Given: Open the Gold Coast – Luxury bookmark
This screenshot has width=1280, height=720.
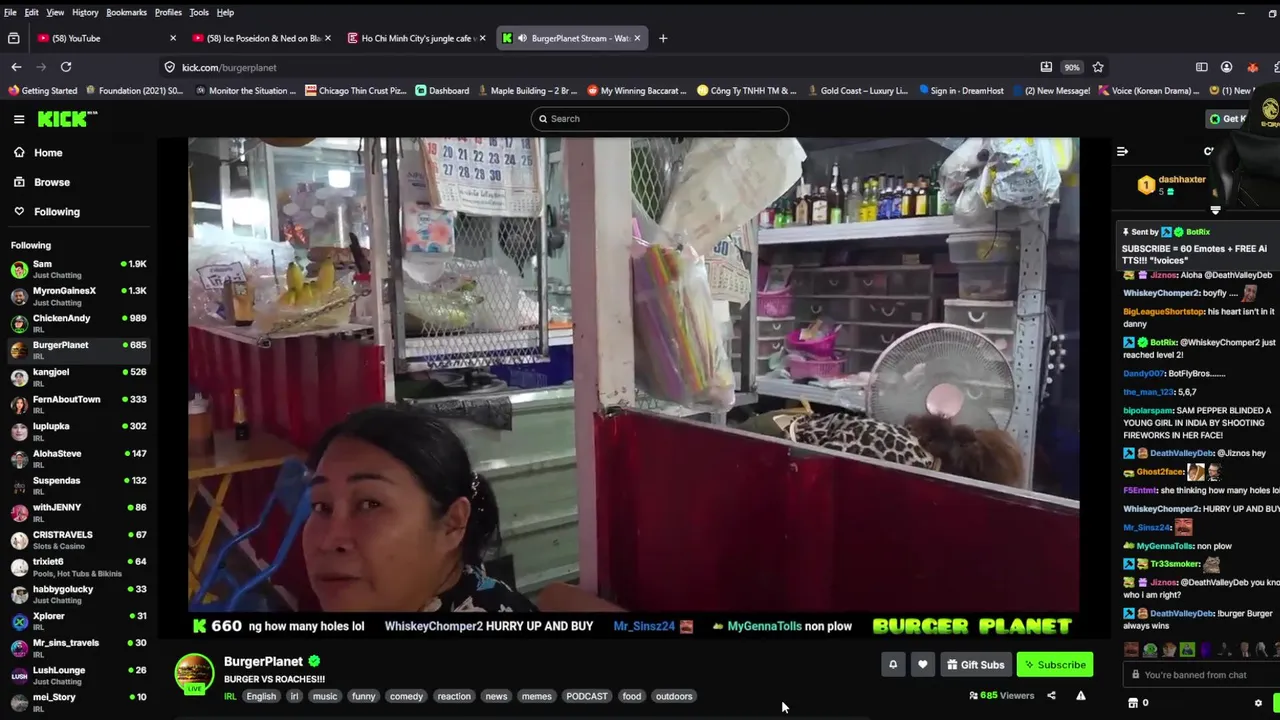Looking at the screenshot, I should pos(857,90).
